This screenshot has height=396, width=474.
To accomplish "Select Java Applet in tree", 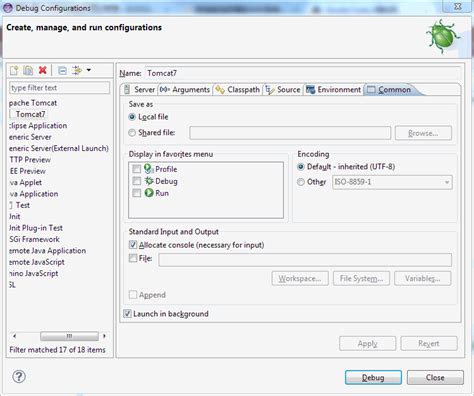I will click(x=26, y=182).
